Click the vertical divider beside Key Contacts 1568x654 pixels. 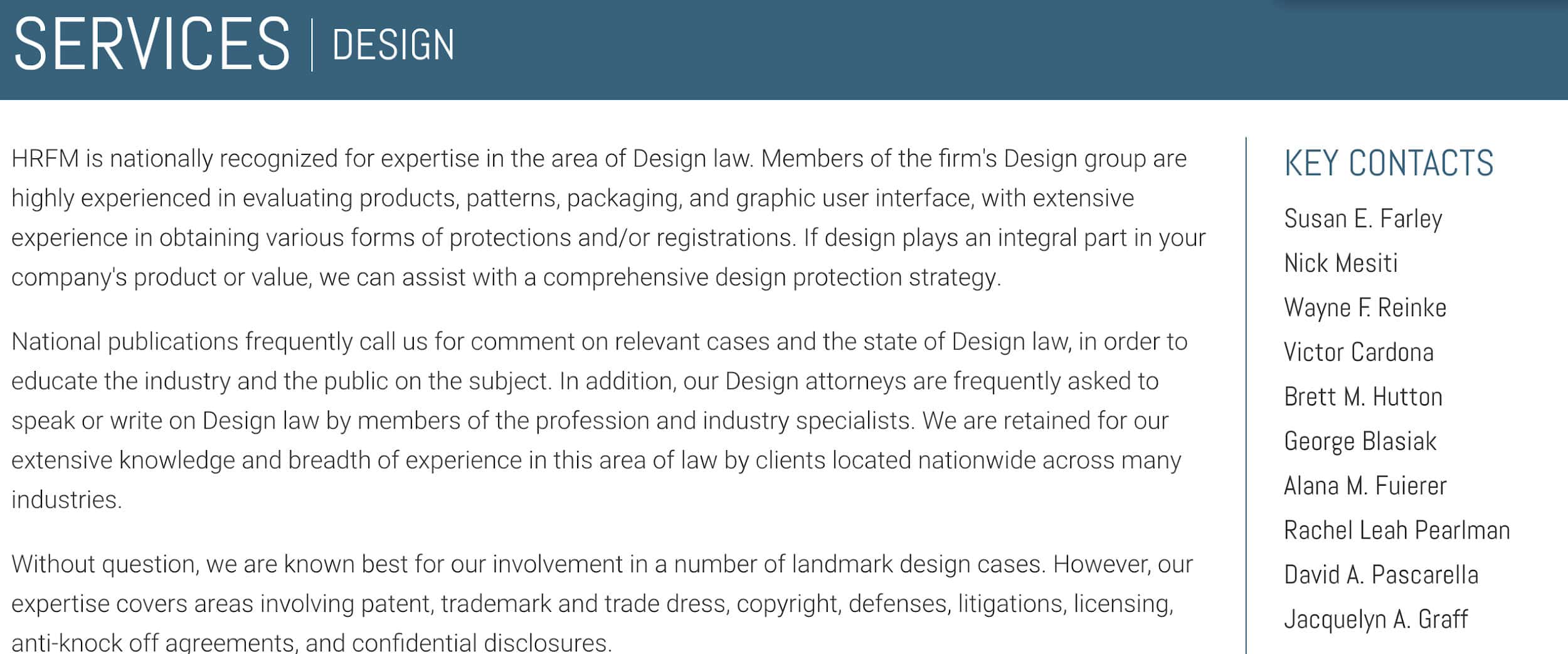tap(1246, 395)
